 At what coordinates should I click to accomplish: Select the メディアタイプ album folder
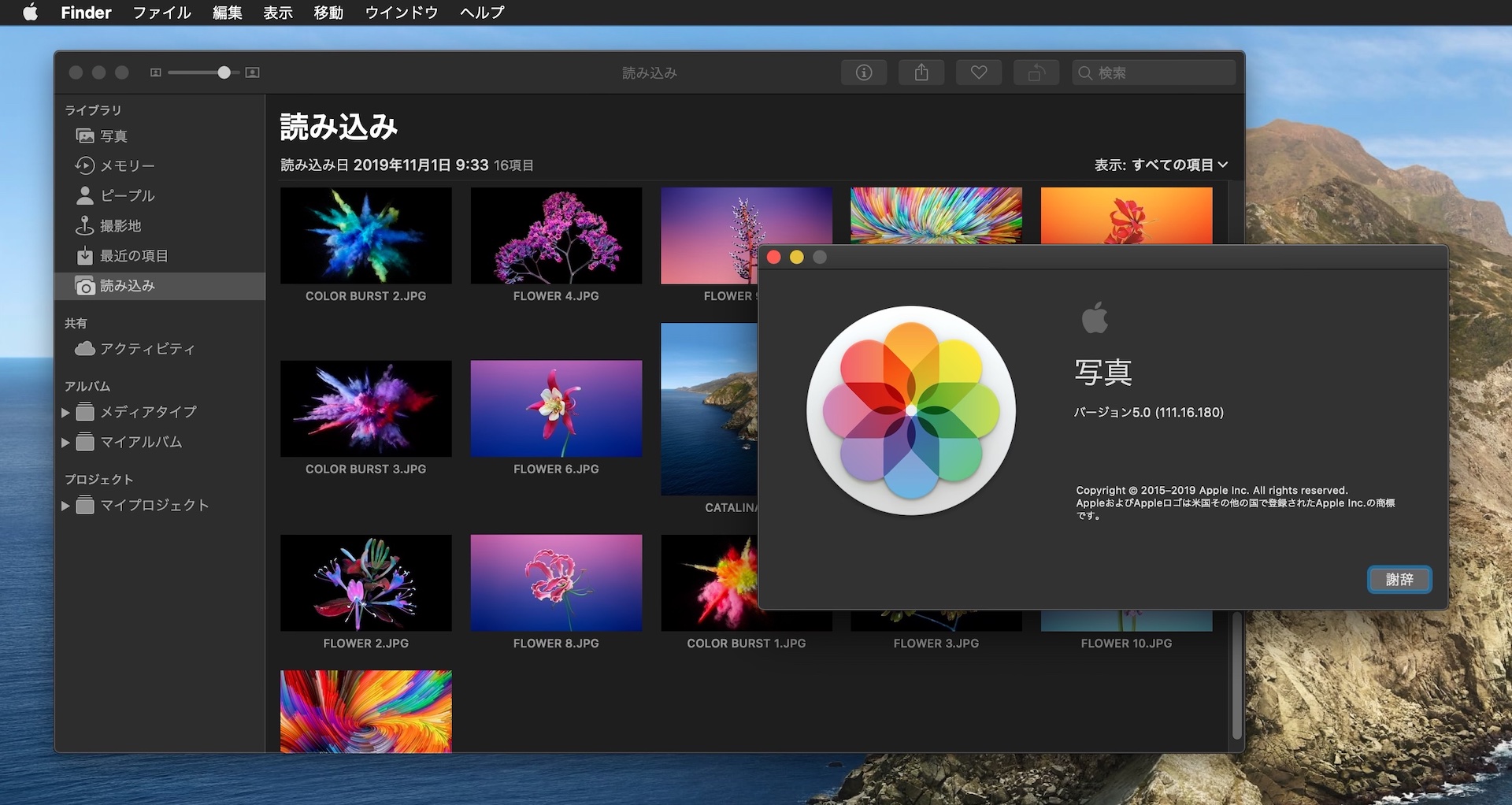tap(148, 412)
